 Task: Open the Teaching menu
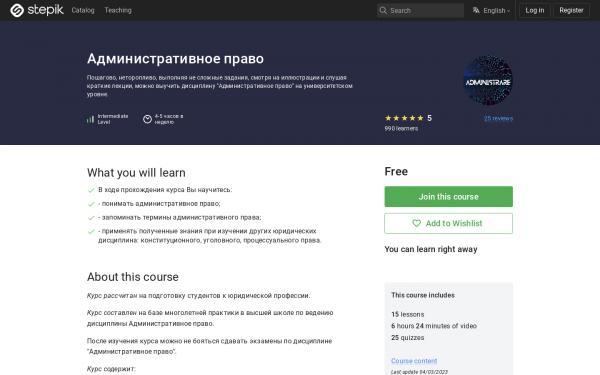coord(118,10)
